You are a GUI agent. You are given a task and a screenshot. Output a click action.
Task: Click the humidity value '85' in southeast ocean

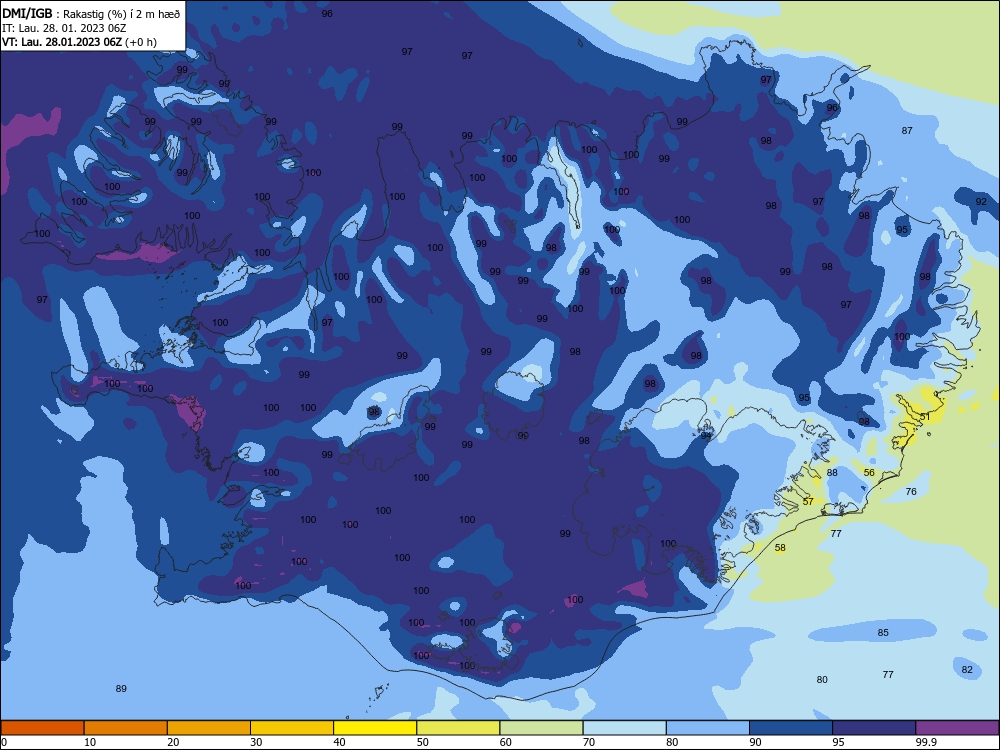(883, 633)
